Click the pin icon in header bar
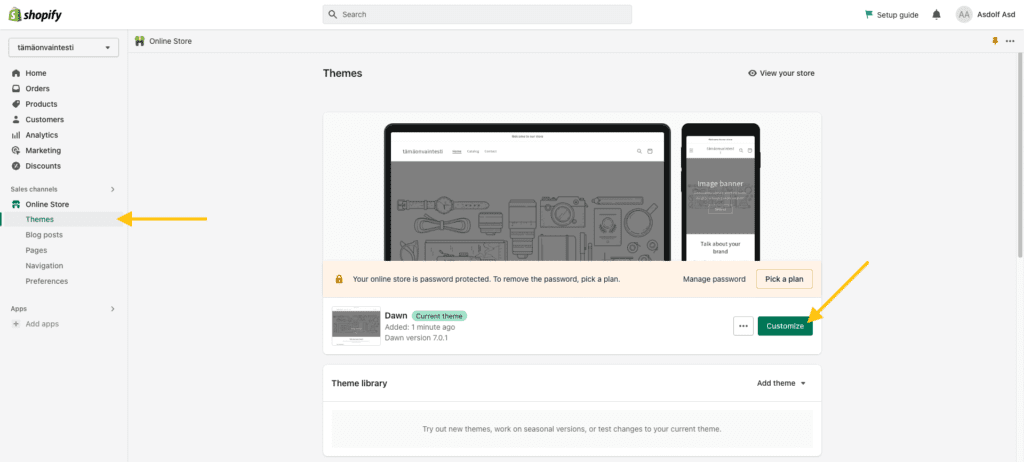The width and height of the screenshot is (1024, 462). tap(995, 41)
